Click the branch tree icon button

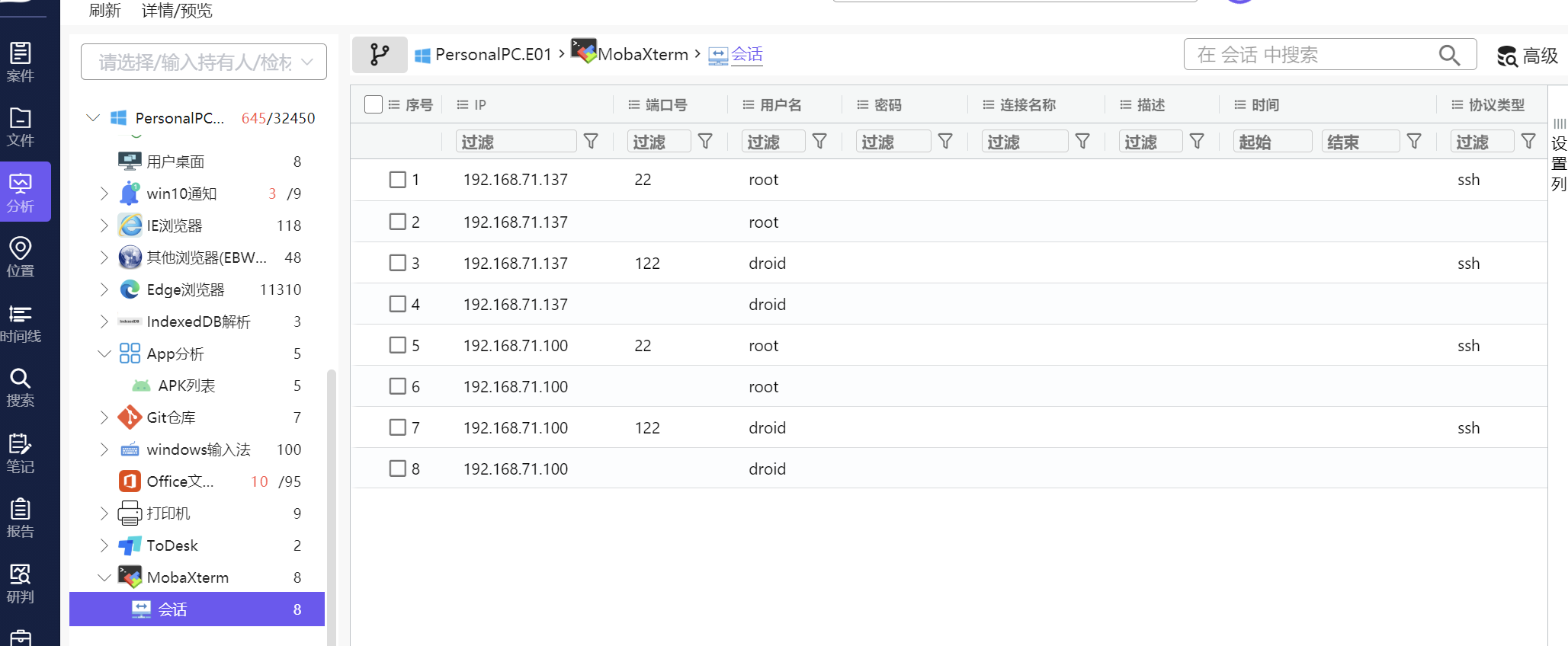click(x=380, y=55)
